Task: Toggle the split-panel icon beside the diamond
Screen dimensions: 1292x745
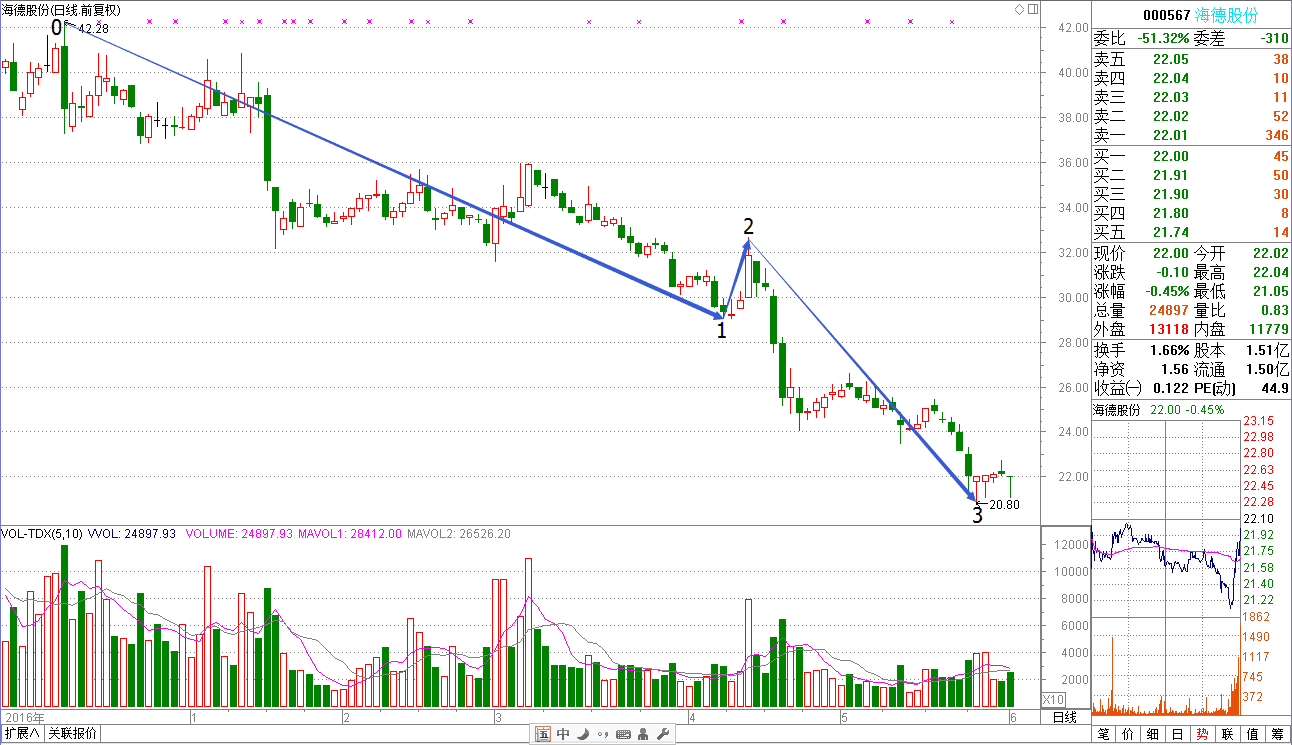Action: click(x=1032, y=9)
